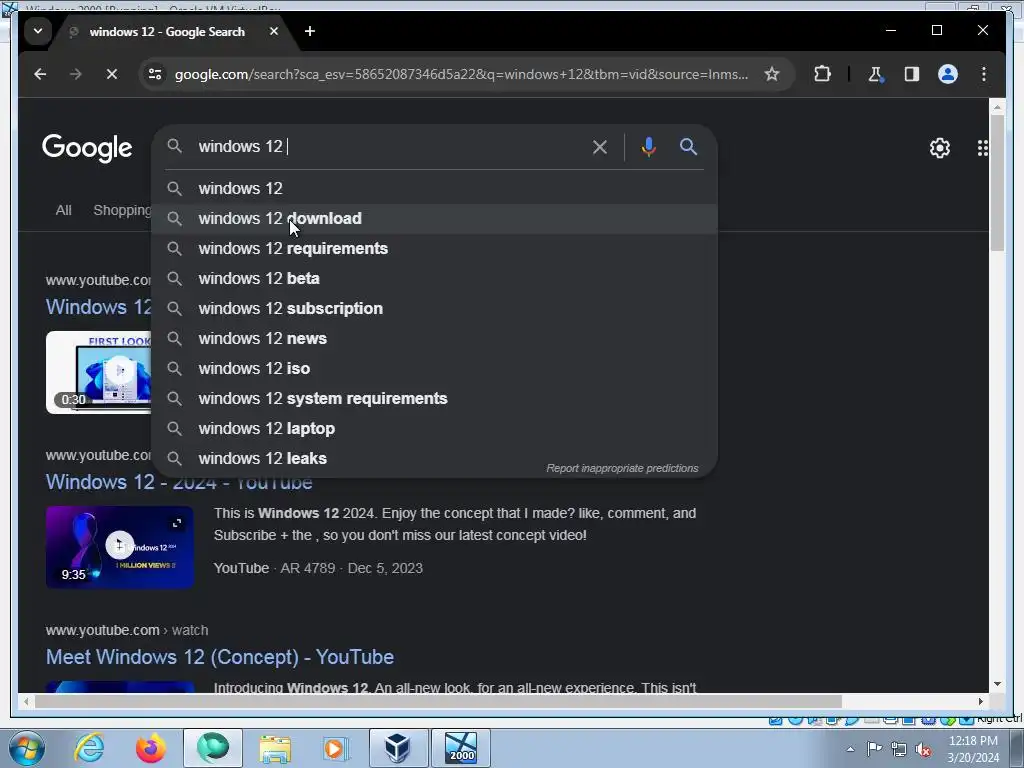Switch to Windows 2000 VM taskbar button
This screenshot has height=768, width=1024.
(461, 748)
